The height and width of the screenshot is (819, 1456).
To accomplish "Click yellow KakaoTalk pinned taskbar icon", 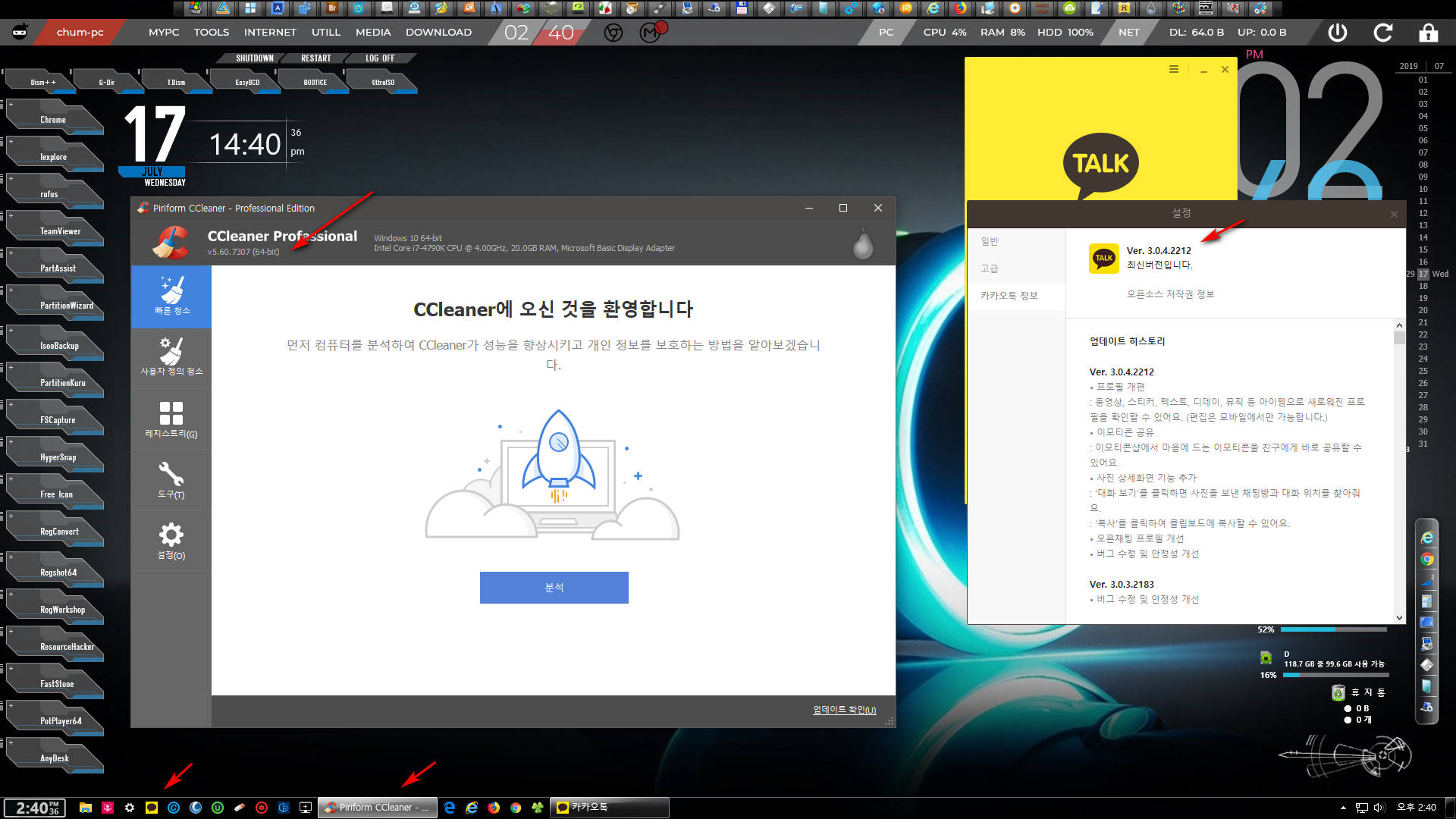I will coord(152,808).
